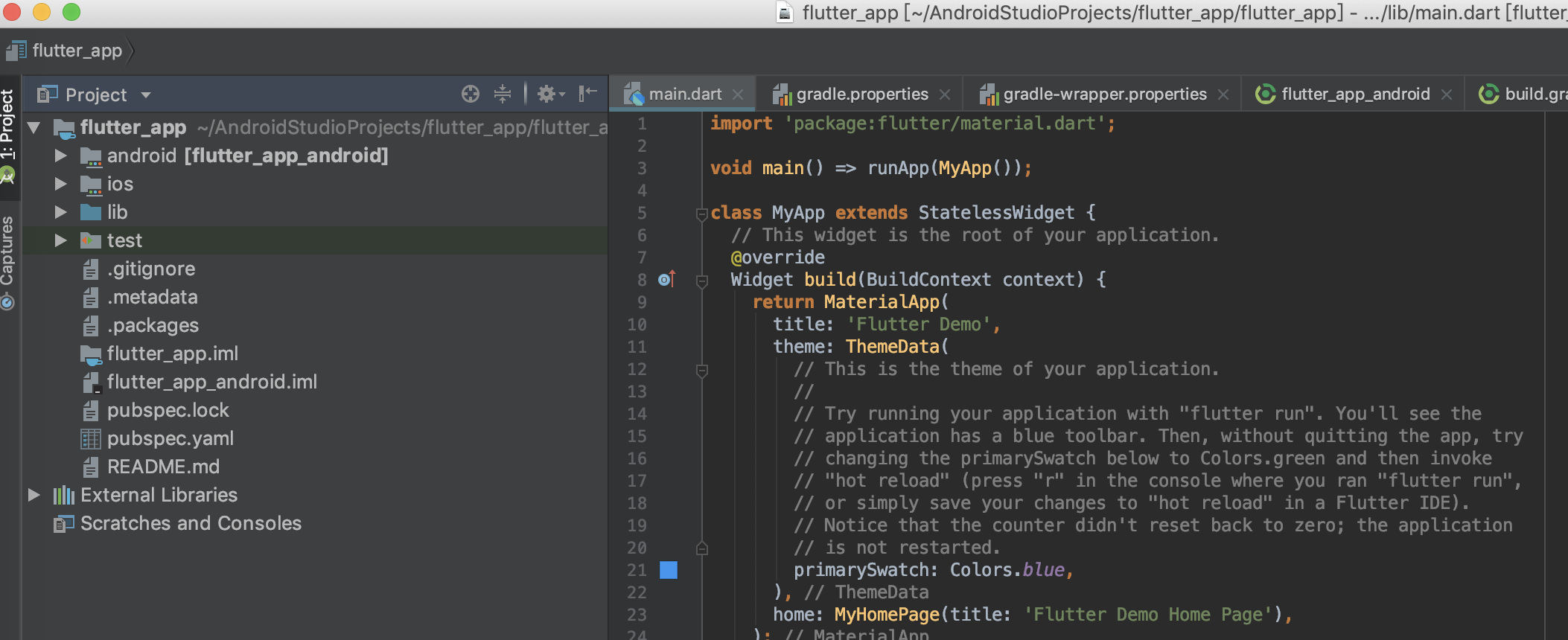Close the flutter_app_android tab

[x=1447, y=95]
